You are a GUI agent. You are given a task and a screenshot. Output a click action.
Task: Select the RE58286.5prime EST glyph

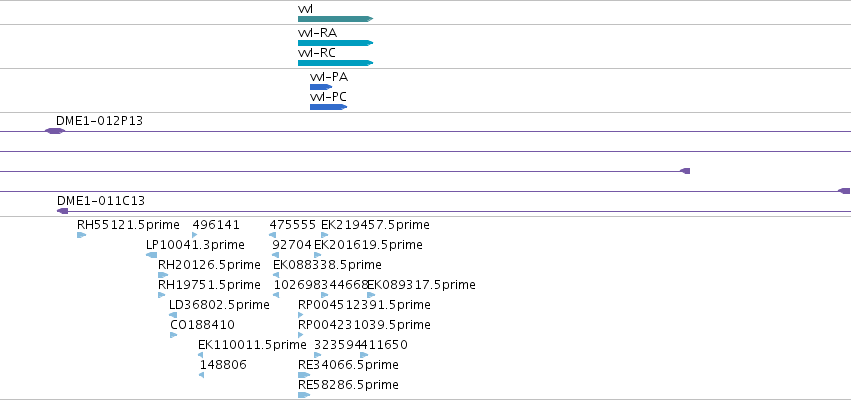pos(304,395)
